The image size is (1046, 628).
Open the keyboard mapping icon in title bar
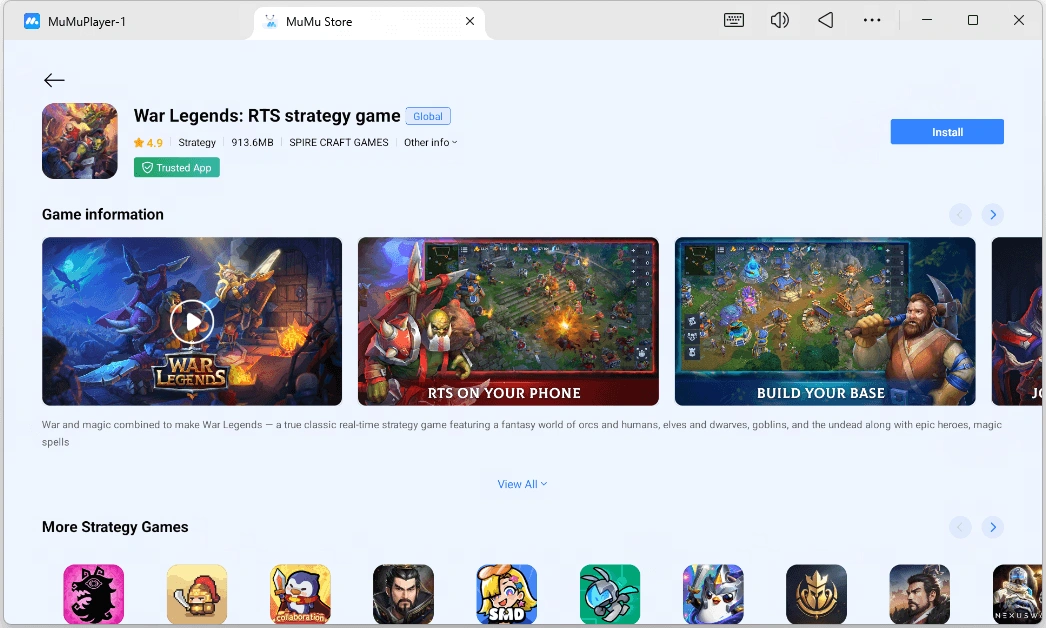pos(734,20)
